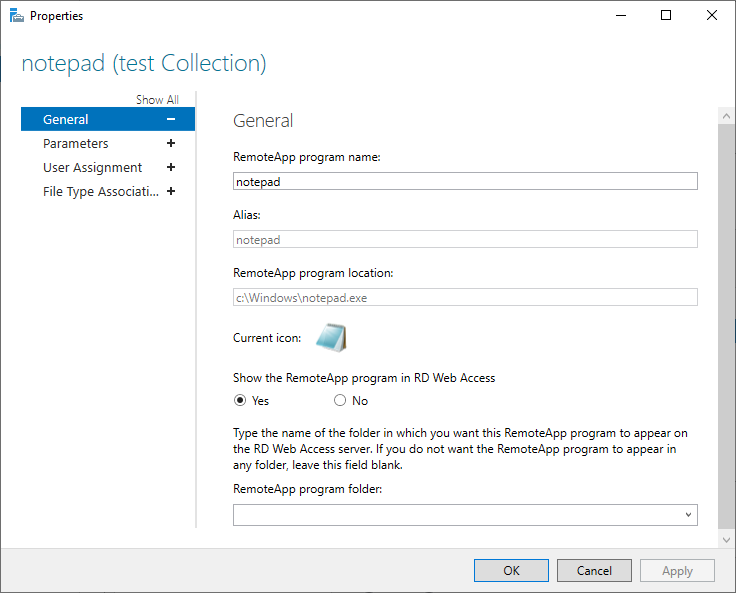Maximize the Properties window
Viewport: 736px width, 593px height.
click(x=666, y=16)
